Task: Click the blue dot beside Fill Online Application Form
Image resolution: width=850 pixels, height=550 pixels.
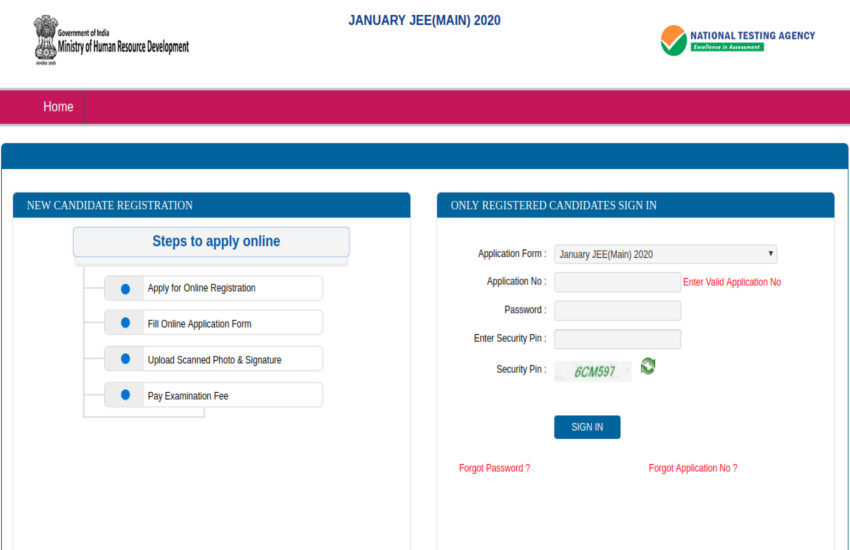Action: tap(125, 323)
